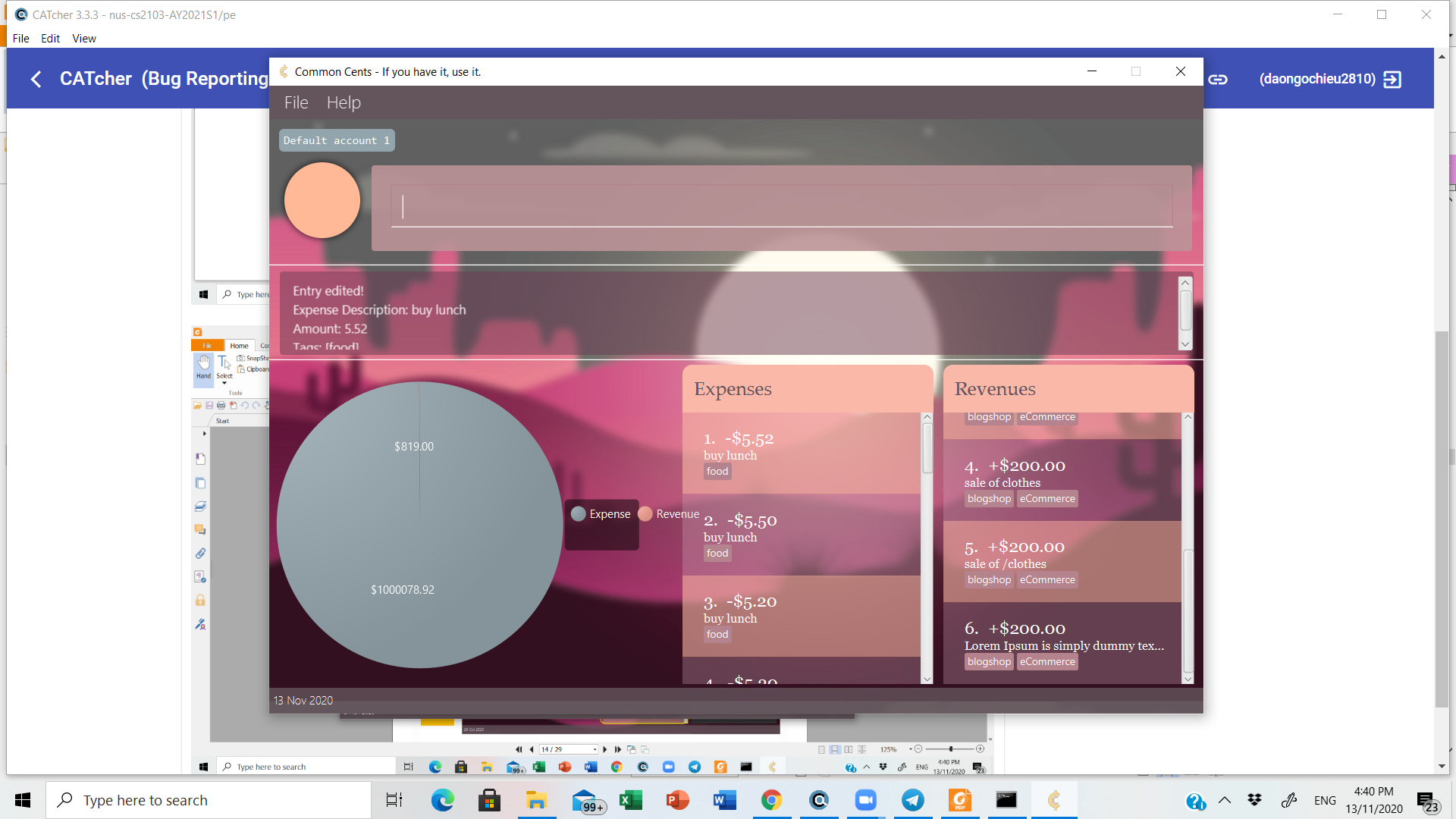Open Microsoft Edge from taskbar
The width and height of the screenshot is (1456, 819).
pos(442,800)
